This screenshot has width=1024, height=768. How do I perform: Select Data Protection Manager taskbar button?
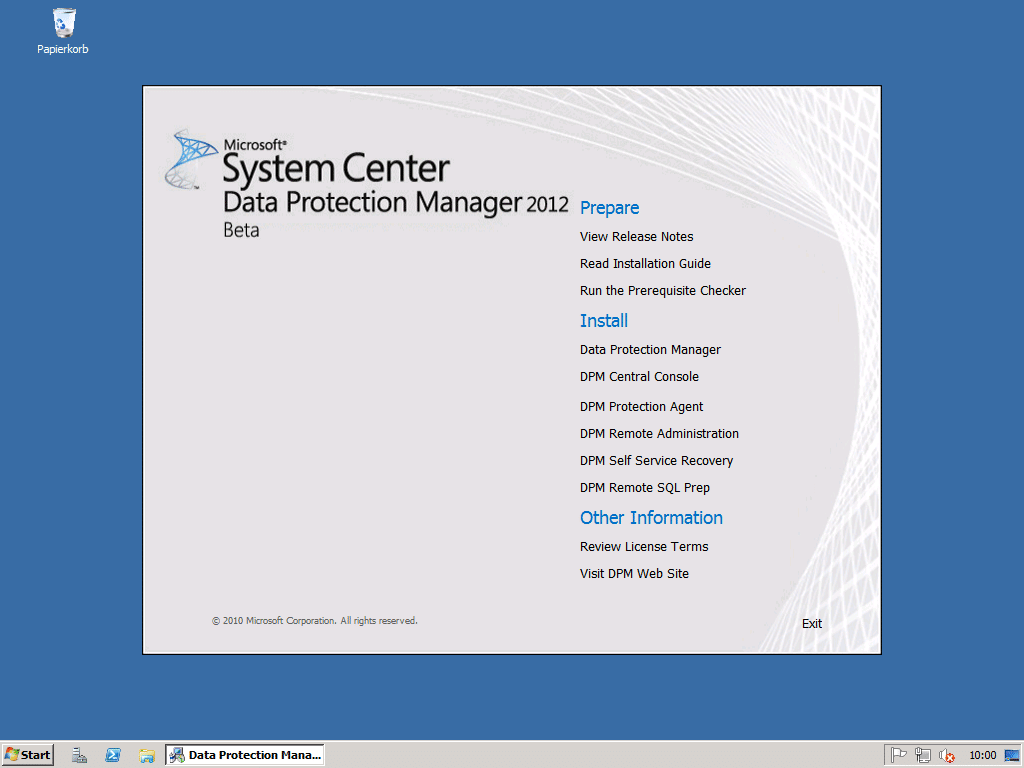click(245, 755)
